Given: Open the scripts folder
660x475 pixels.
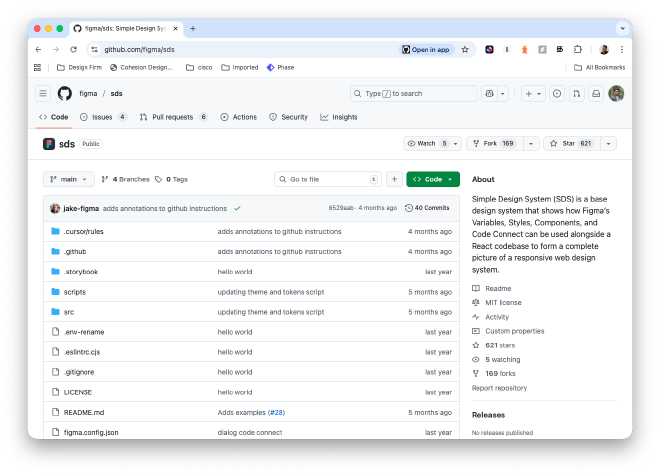Looking at the screenshot, I should [75, 292].
